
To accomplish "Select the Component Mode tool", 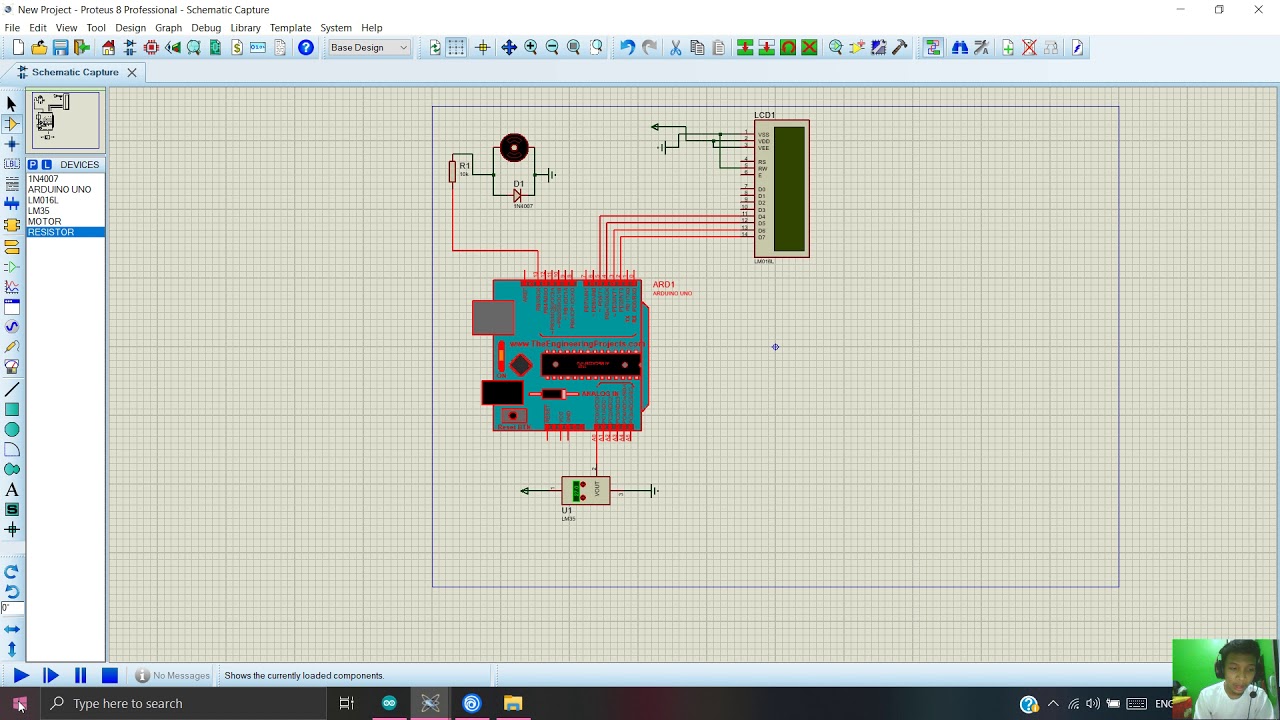I will click(12, 124).
